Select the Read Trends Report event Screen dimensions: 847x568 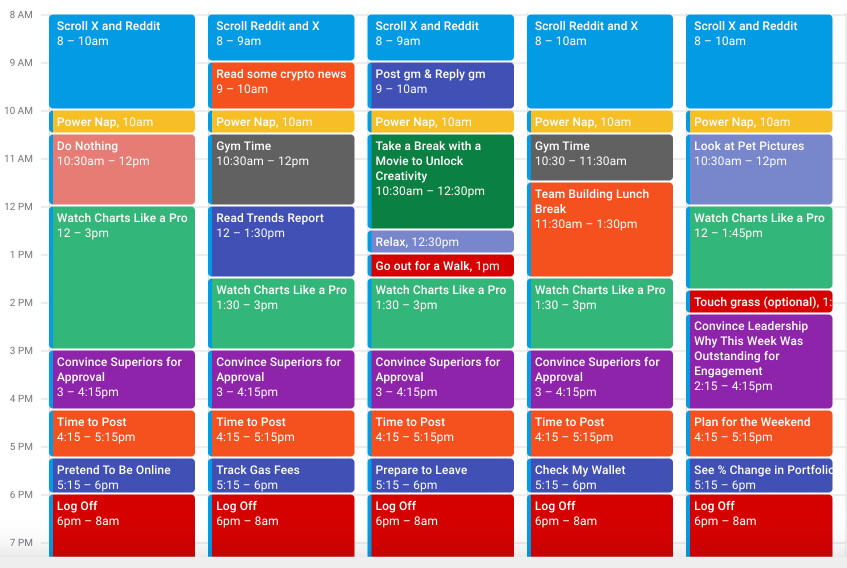pyautogui.click(x=281, y=241)
